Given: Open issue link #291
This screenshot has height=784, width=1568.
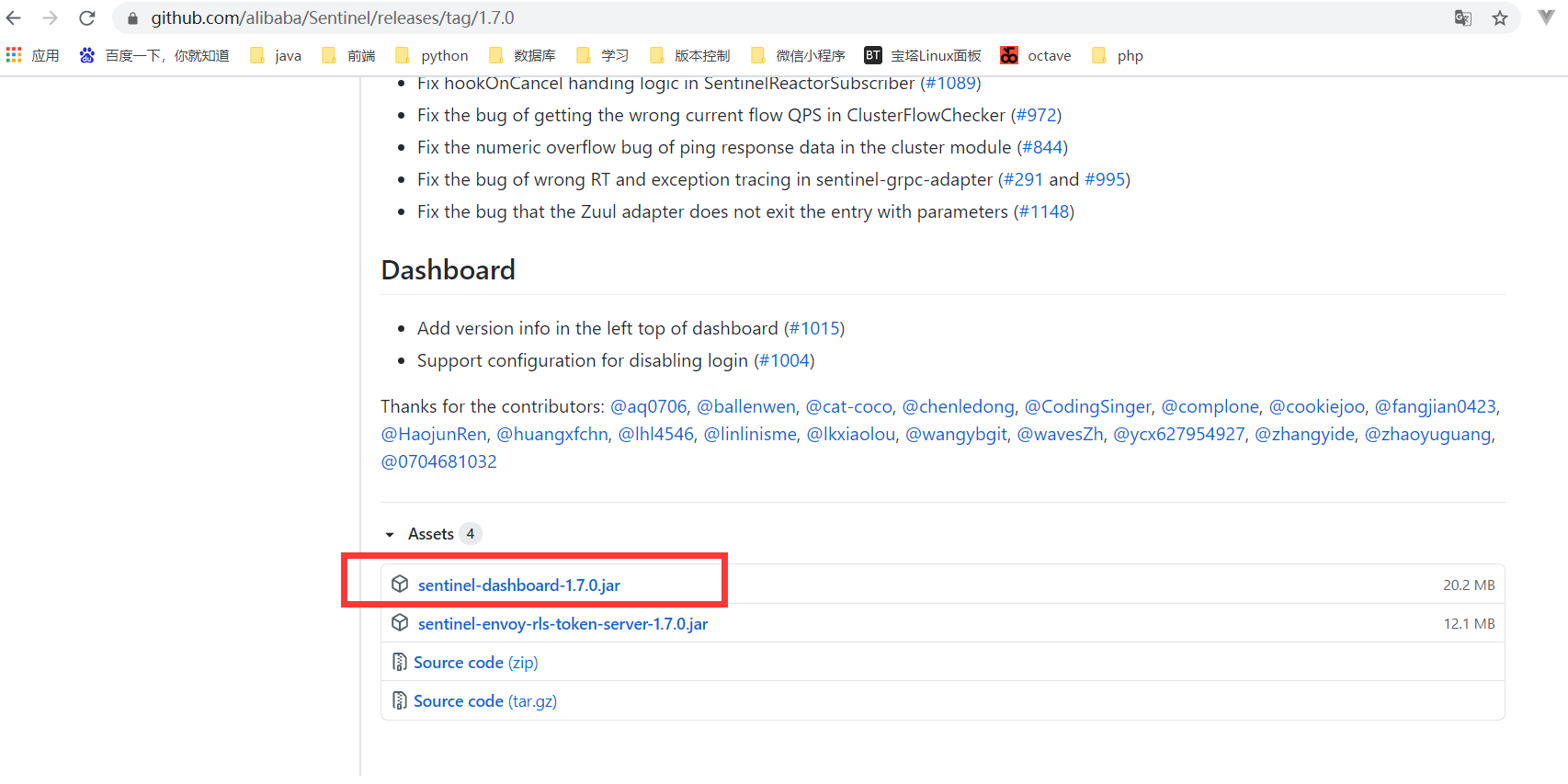Looking at the screenshot, I should [x=1024, y=179].
